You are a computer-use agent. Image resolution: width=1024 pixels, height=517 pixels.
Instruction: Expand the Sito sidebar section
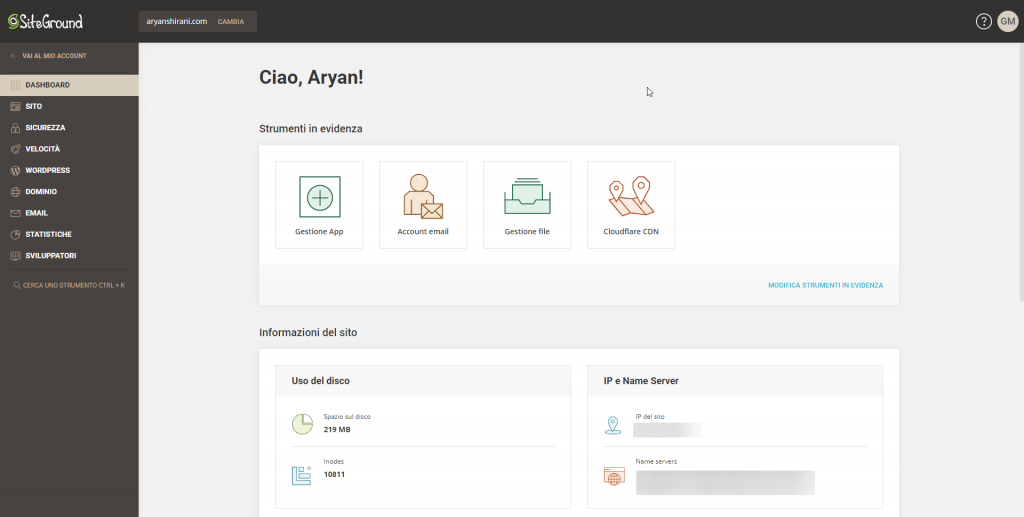click(34, 106)
